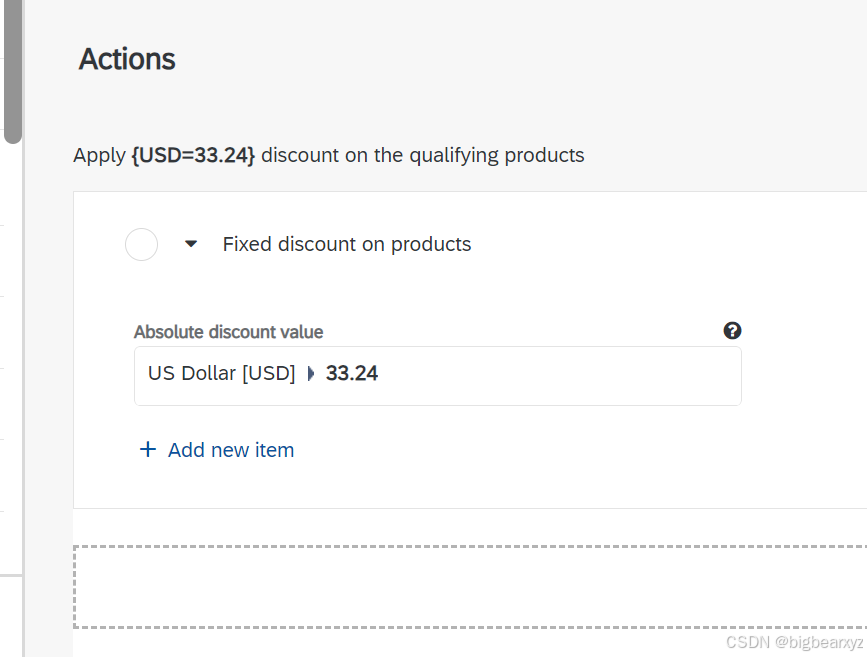Click the small triangle after US Dollar [USD]

click(x=310, y=374)
